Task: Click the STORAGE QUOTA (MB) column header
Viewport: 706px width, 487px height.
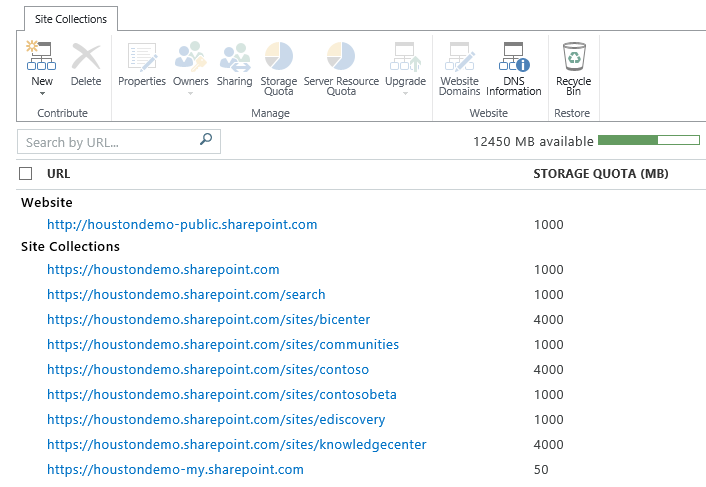Action: tap(601, 174)
